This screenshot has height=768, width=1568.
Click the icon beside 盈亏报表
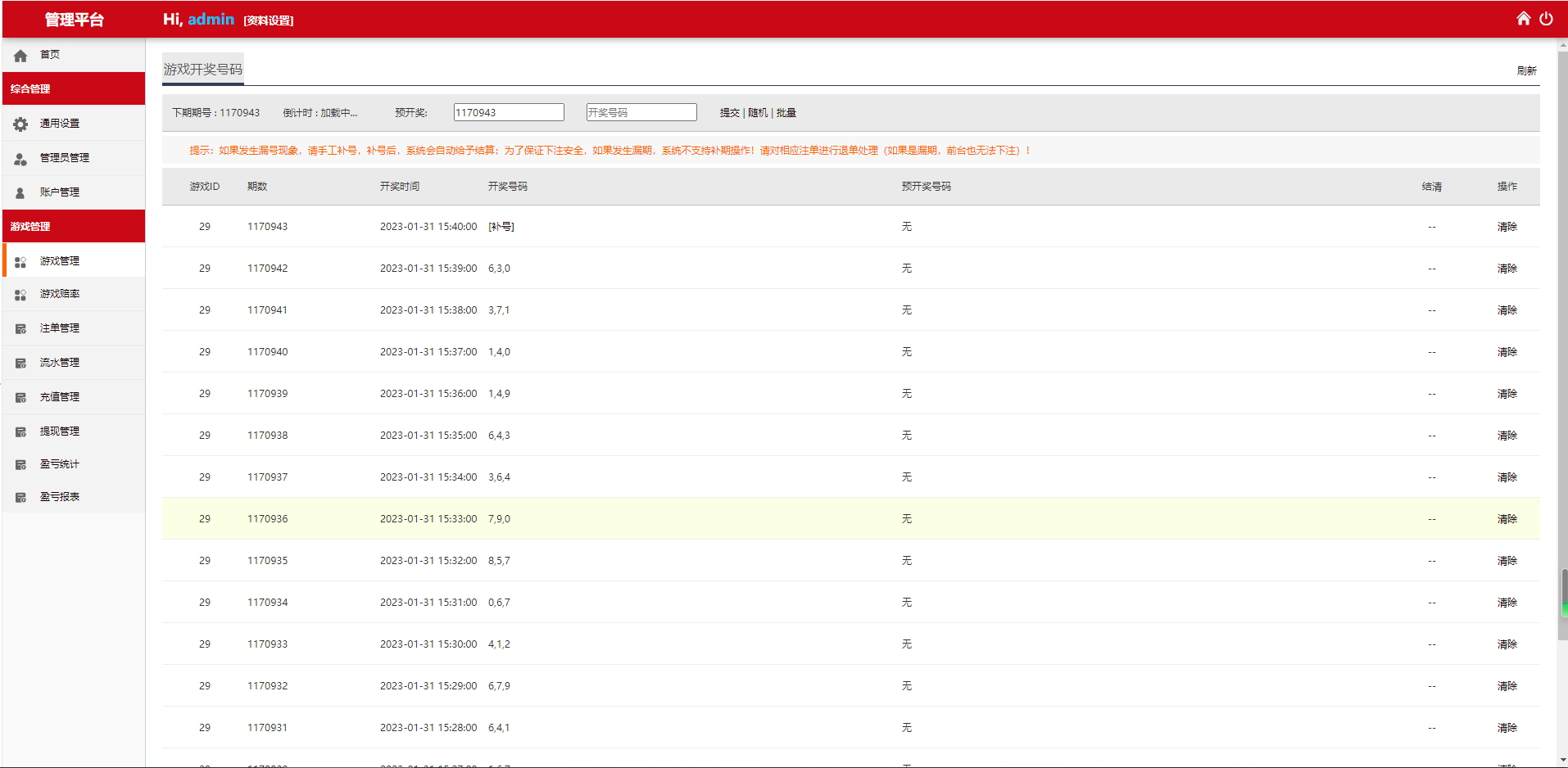[x=20, y=498]
